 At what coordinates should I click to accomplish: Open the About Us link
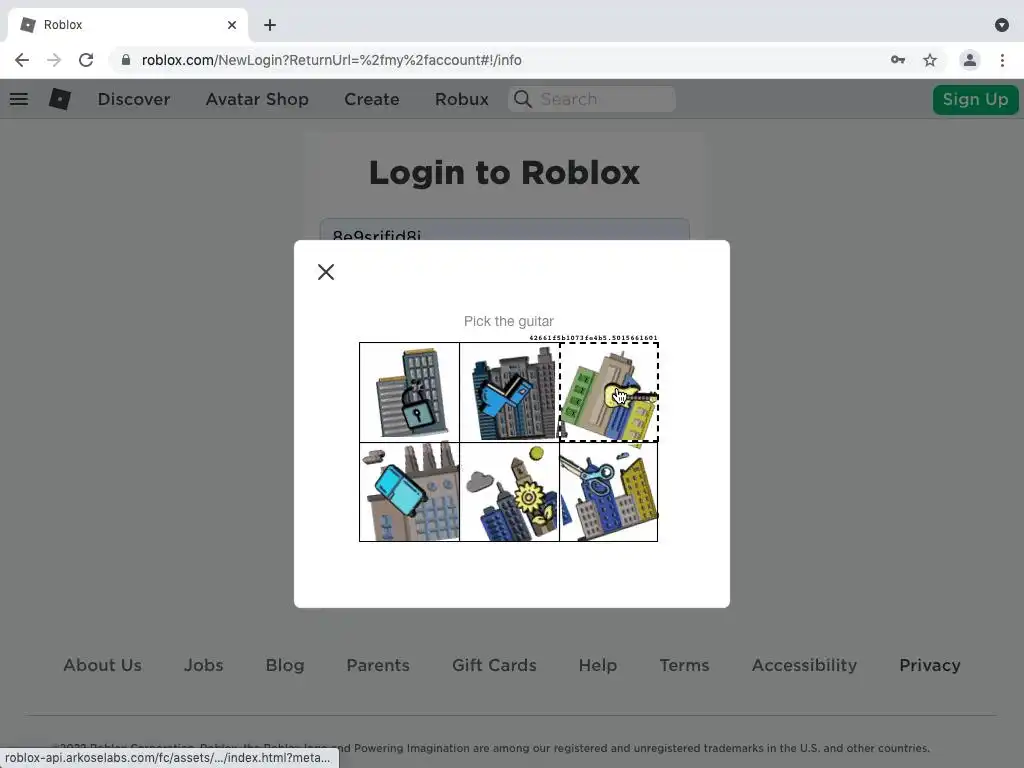(x=103, y=665)
